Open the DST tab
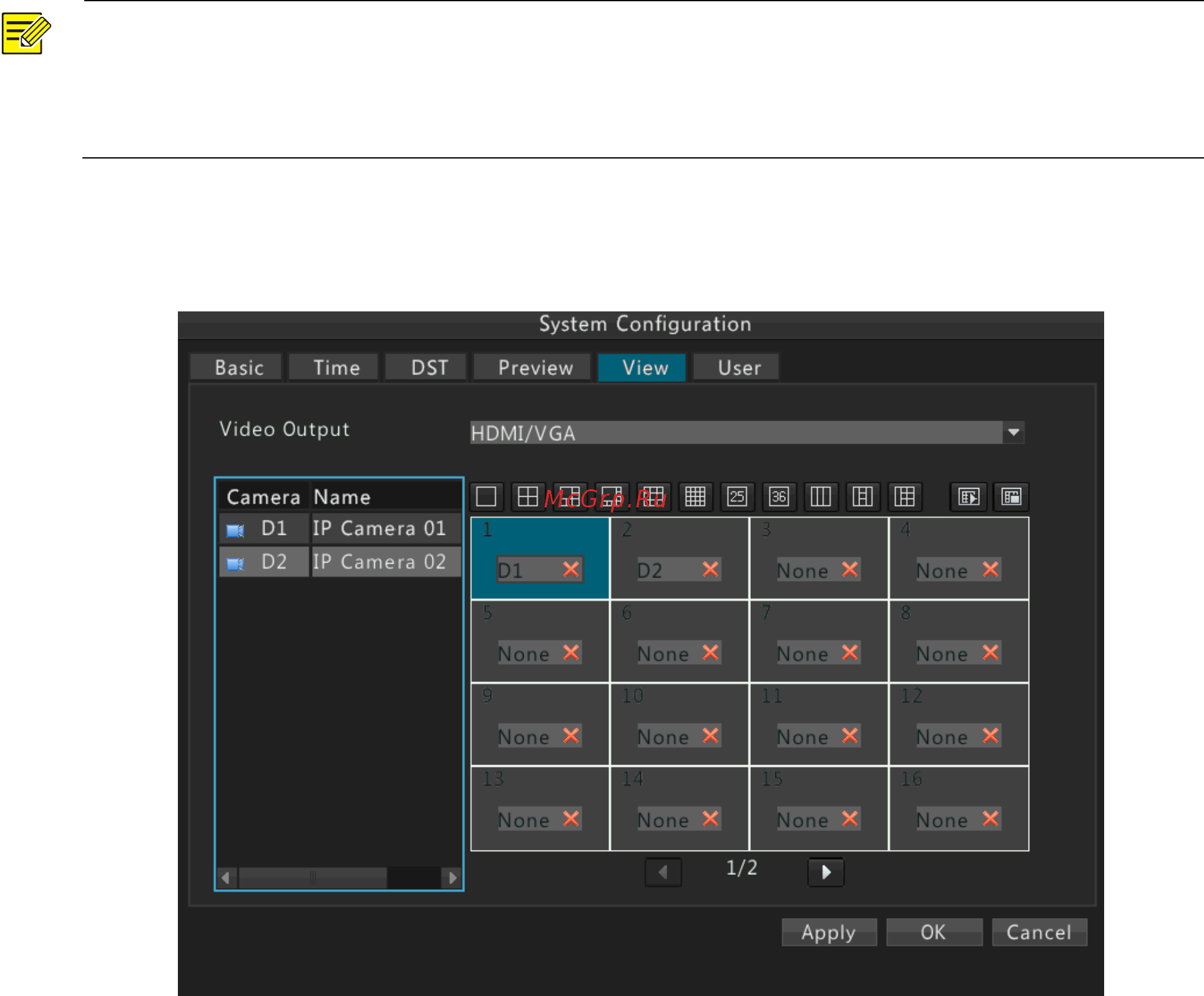Image resolution: width=1204 pixels, height=996 pixels. tap(426, 367)
